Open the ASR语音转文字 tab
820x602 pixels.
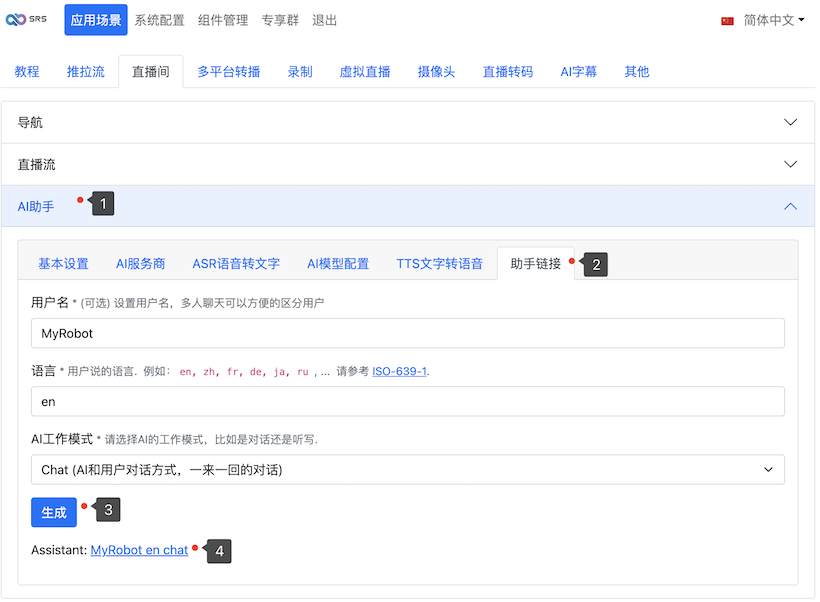[236, 264]
